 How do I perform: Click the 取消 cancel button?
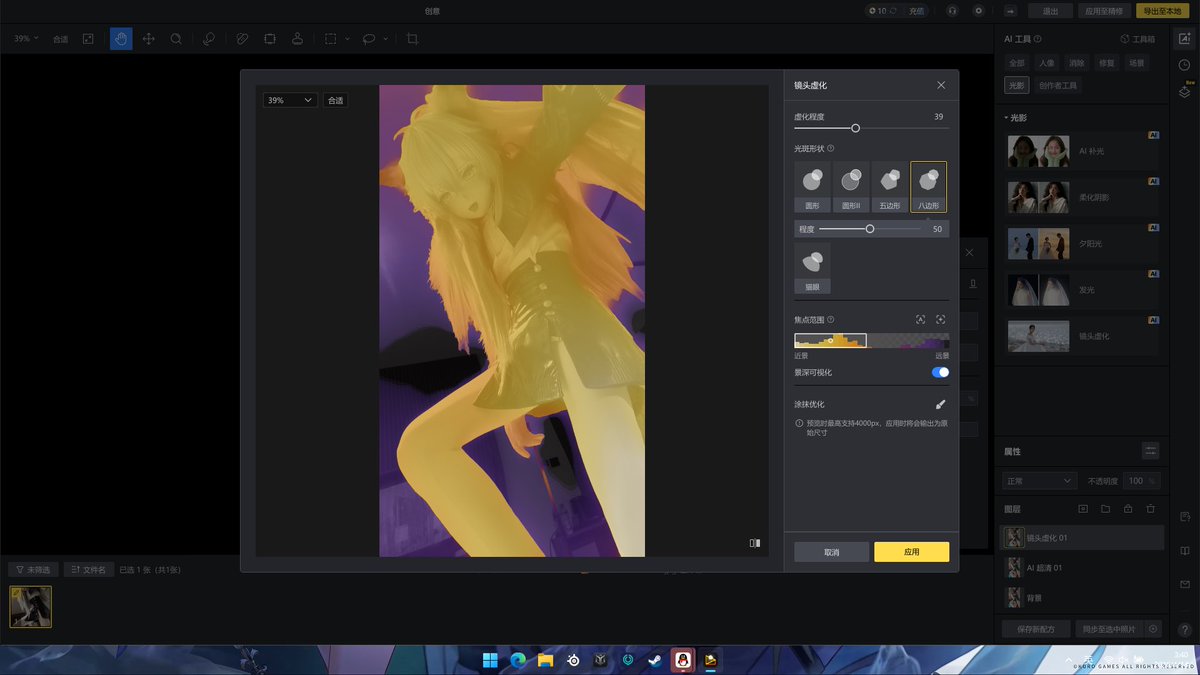point(832,552)
